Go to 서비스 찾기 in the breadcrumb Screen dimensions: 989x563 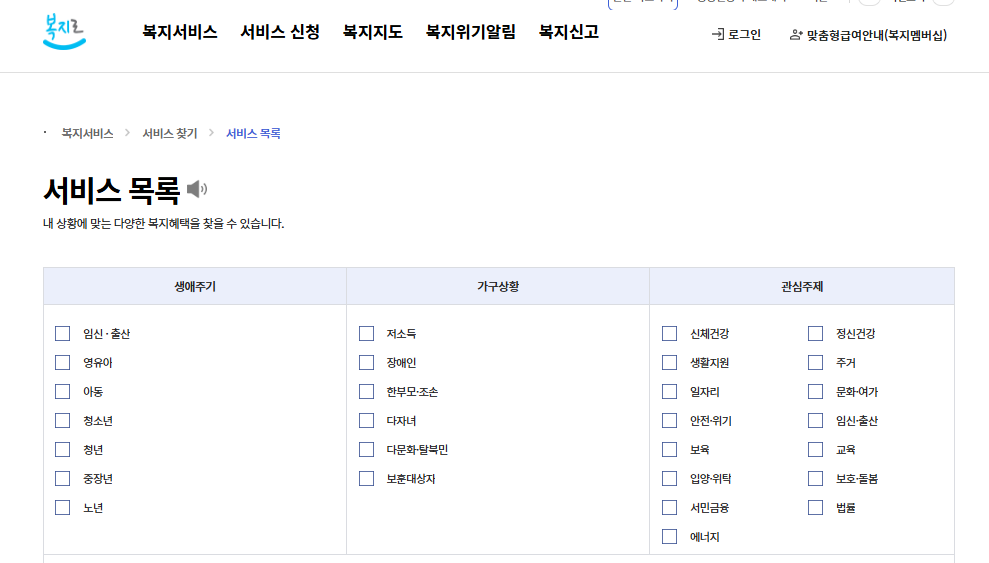tap(170, 133)
